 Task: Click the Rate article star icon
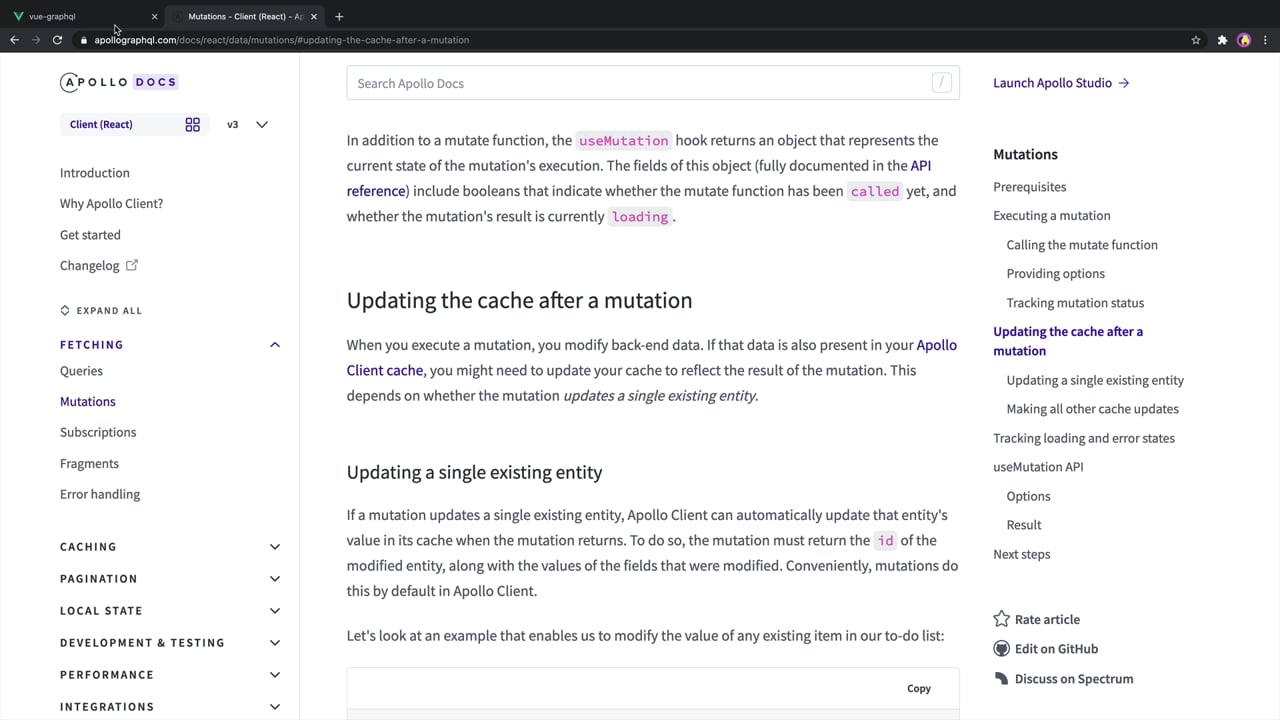click(1002, 619)
